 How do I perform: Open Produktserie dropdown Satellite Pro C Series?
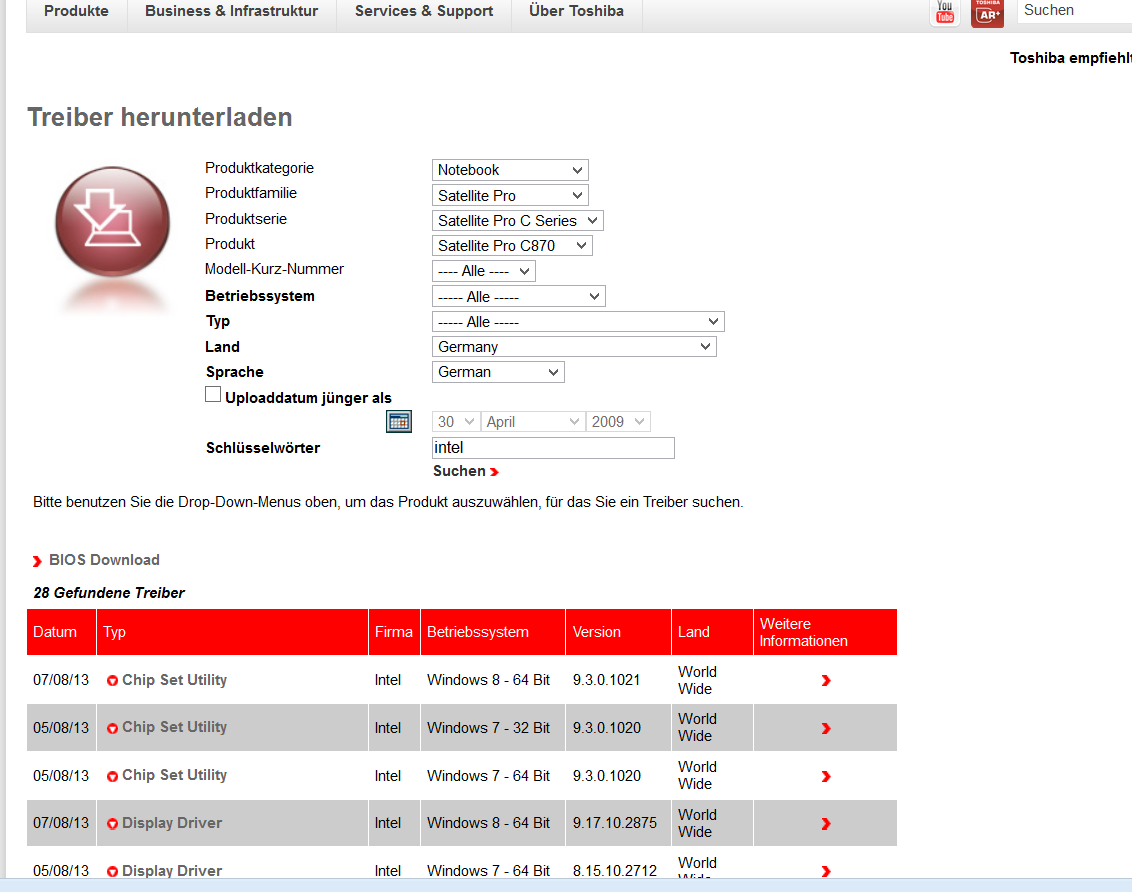tap(518, 221)
